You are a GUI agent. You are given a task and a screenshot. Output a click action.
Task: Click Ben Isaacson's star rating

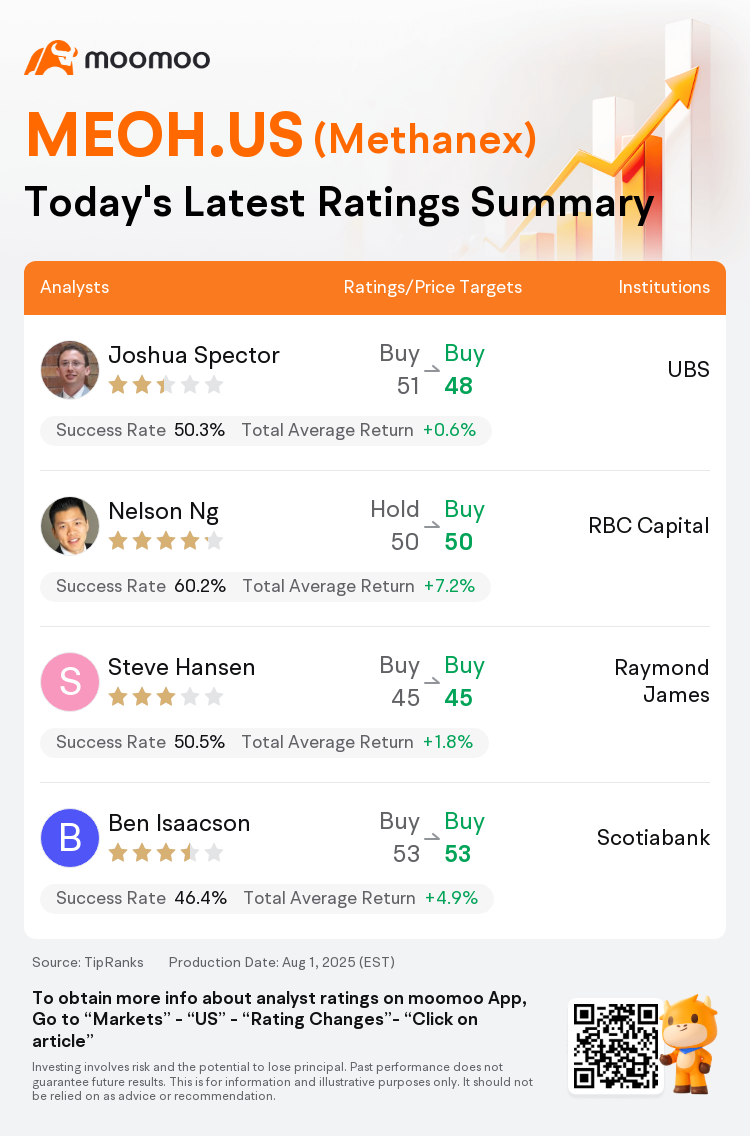pyautogui.click(x=165, y=853)
